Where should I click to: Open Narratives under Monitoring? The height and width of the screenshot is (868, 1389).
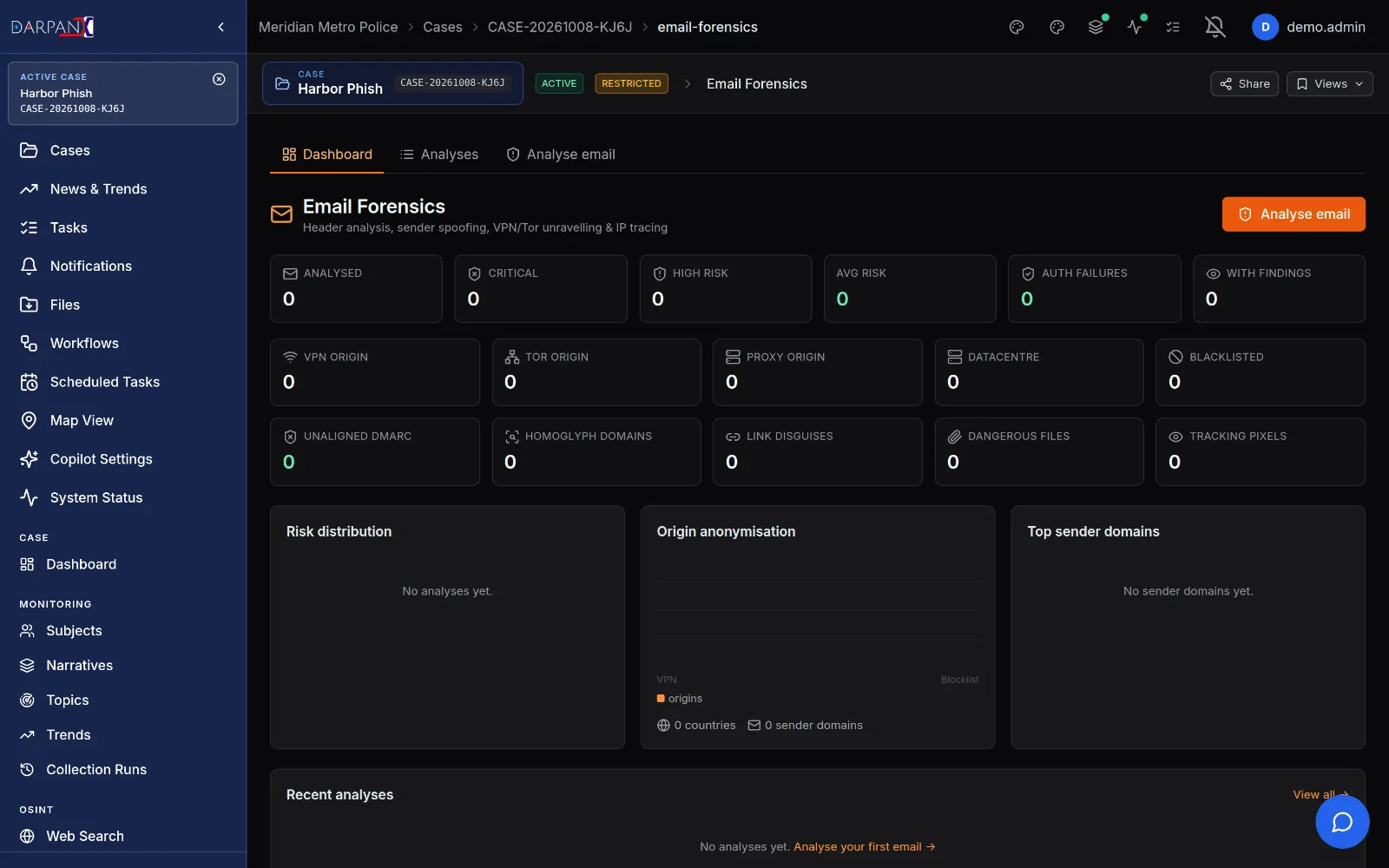pos(123,666)
